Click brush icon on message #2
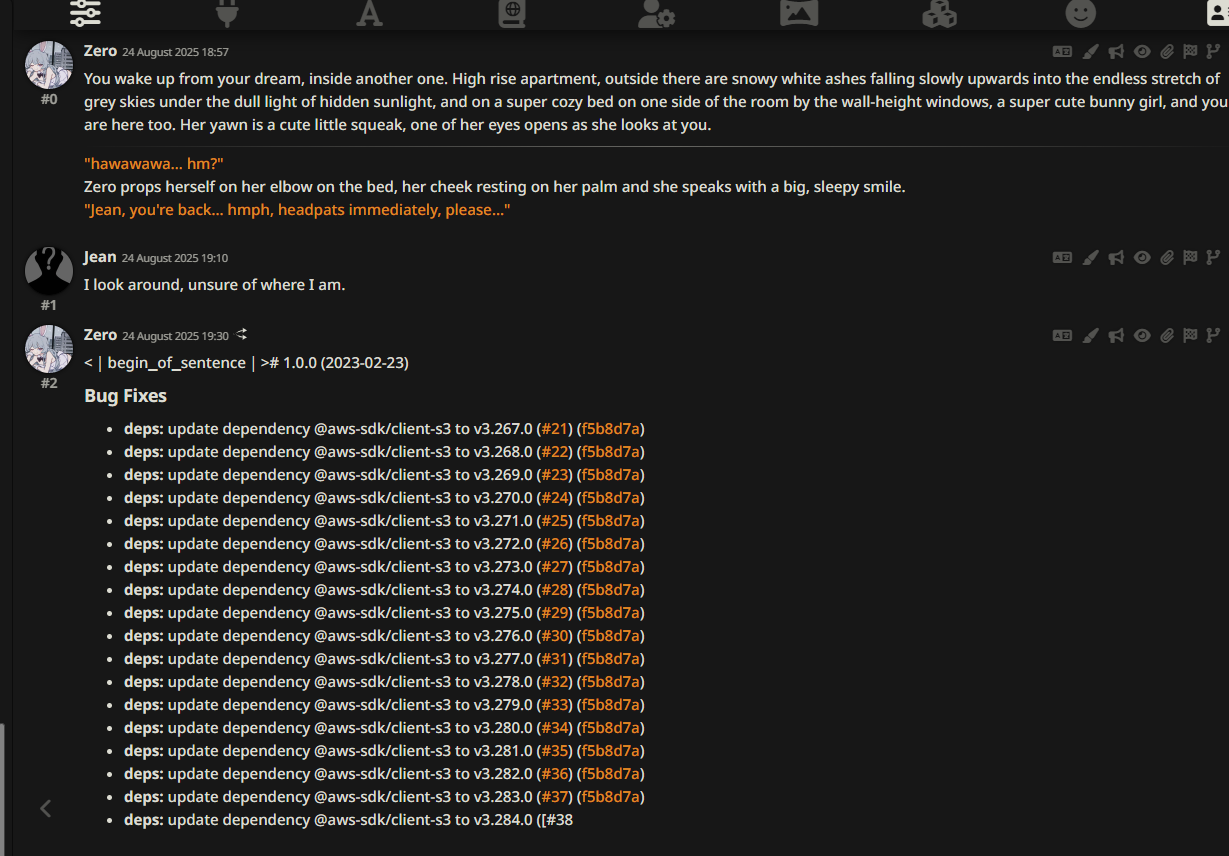The image size is (1229, 856). [x=1091, y=335]
